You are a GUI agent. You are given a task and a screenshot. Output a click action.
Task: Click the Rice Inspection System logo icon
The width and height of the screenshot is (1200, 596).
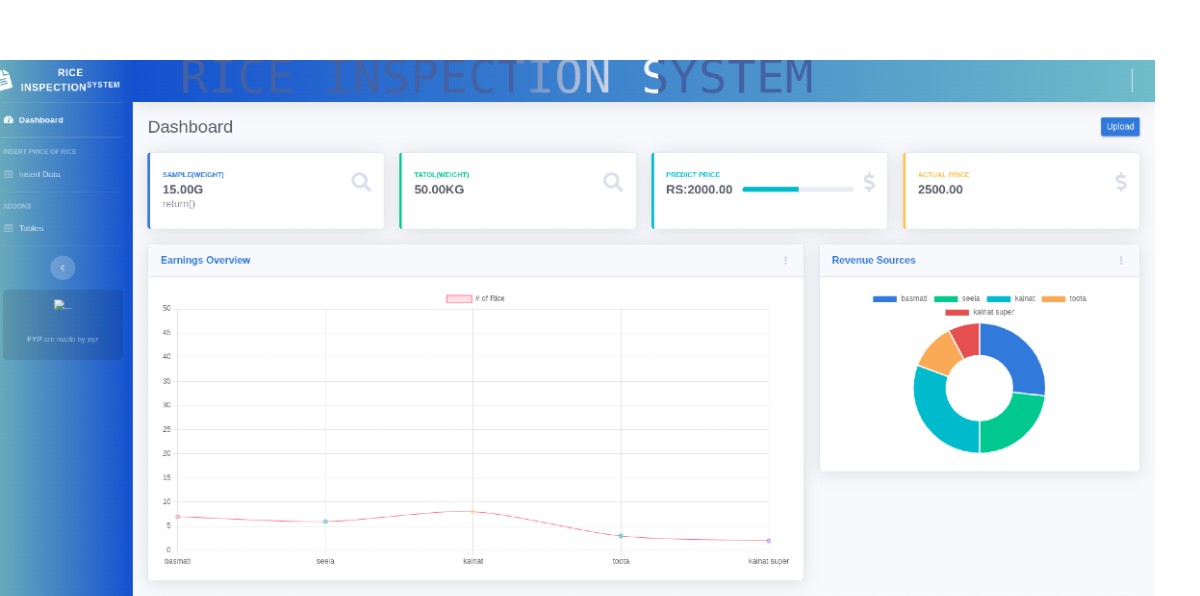coord(5,80)
